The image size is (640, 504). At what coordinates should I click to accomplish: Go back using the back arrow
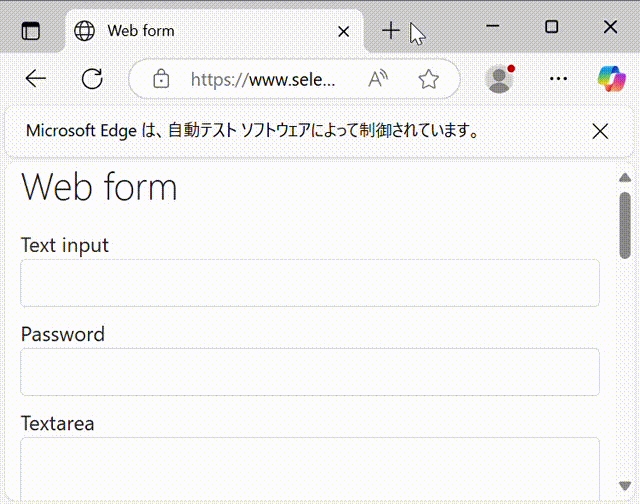pos(36,78)
